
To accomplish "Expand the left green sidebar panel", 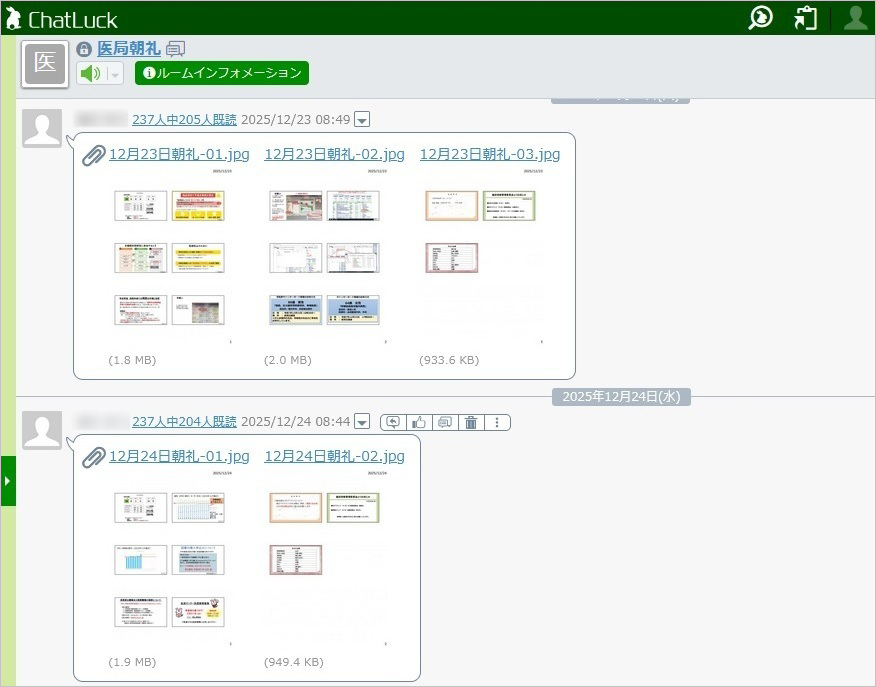I will coord(8,481).
